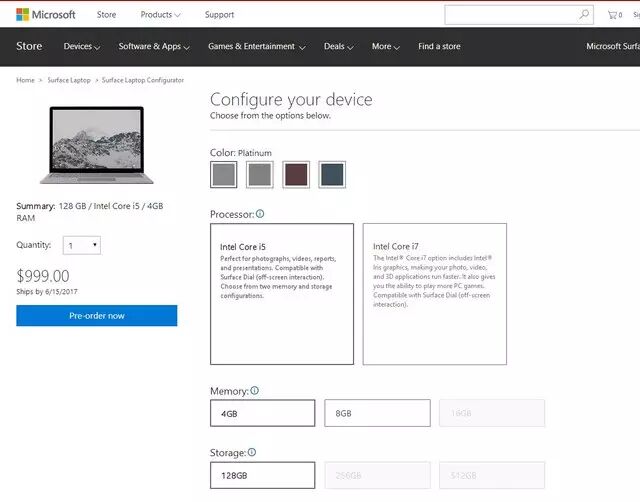Select 128GB storage option

(262, 475)
